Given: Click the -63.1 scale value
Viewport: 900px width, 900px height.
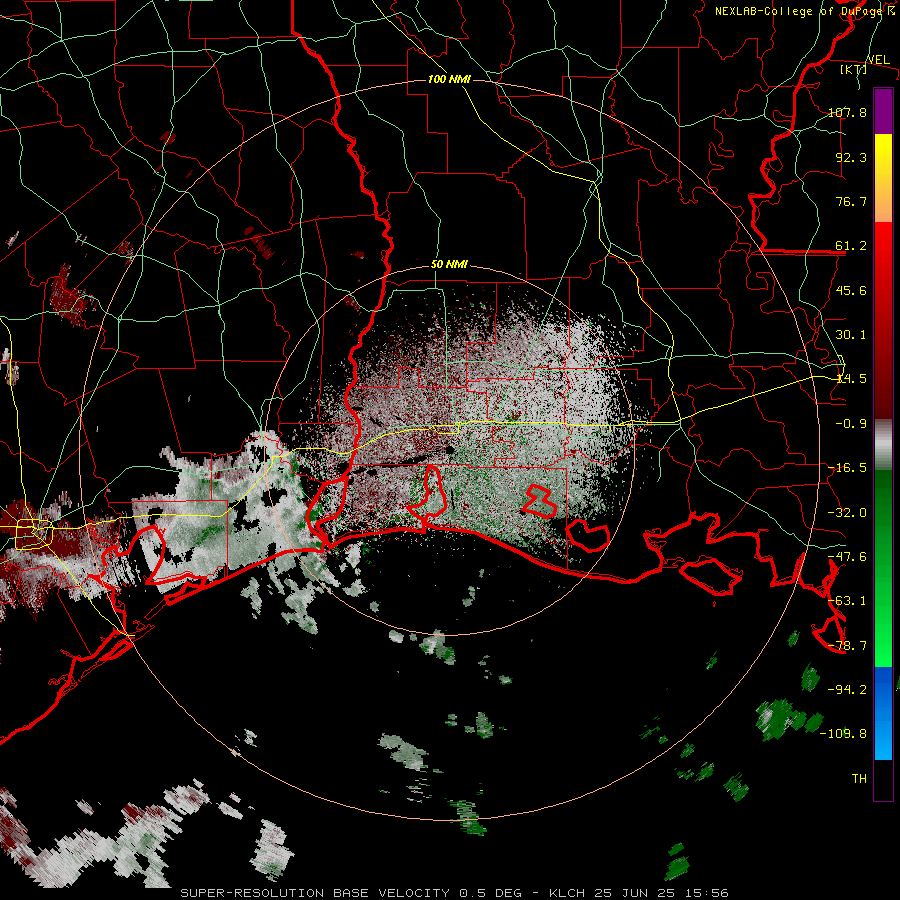Looking at the screenshot, I should pos(847,601).
